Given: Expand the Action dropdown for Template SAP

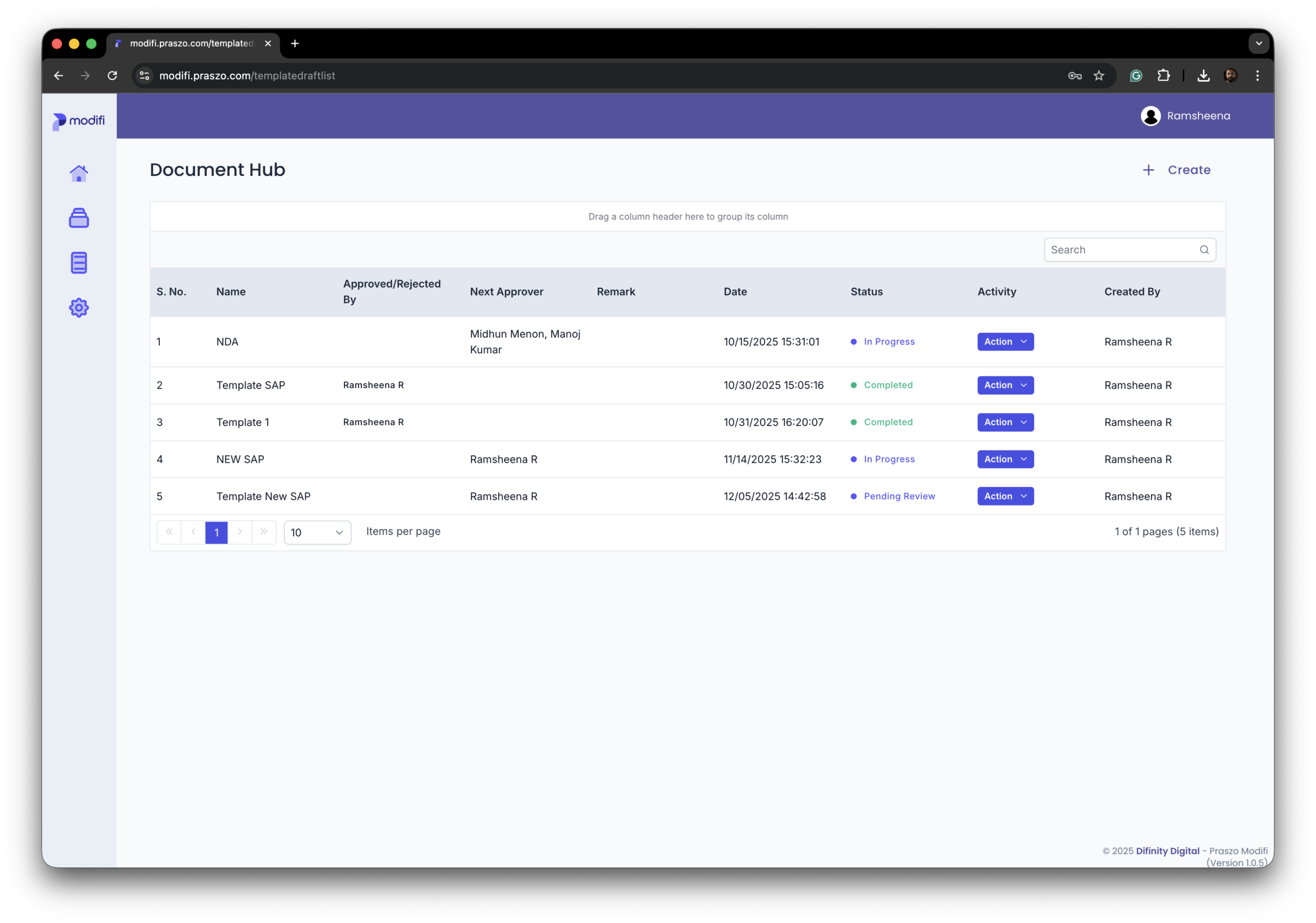Looking at the screenshot, I should [x=1006, y=385].
